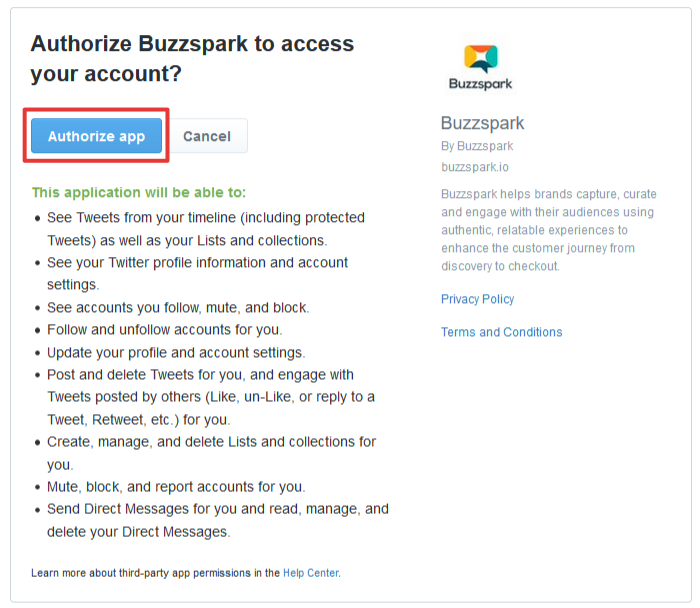Open the Terms and Conditions link
Viewport: 700px width, 608px height.
[501, 332]
